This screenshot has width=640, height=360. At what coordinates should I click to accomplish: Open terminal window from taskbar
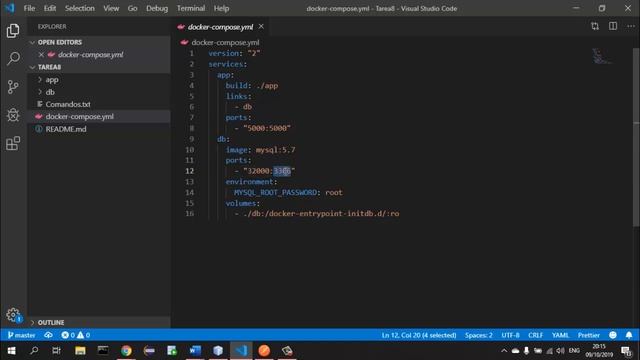click(103, 351)
